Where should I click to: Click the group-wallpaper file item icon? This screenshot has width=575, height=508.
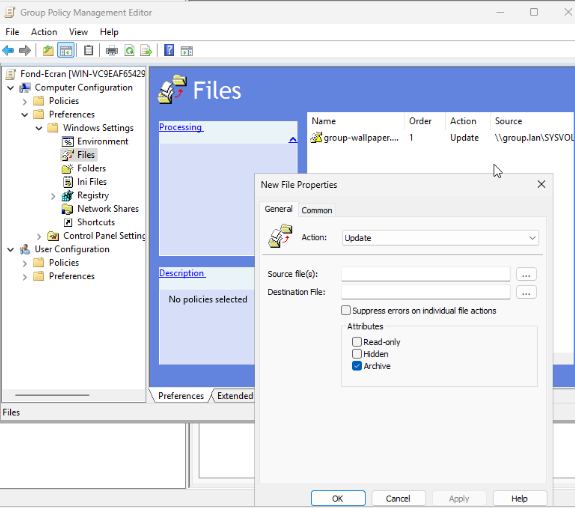click(x=316, y=138)
